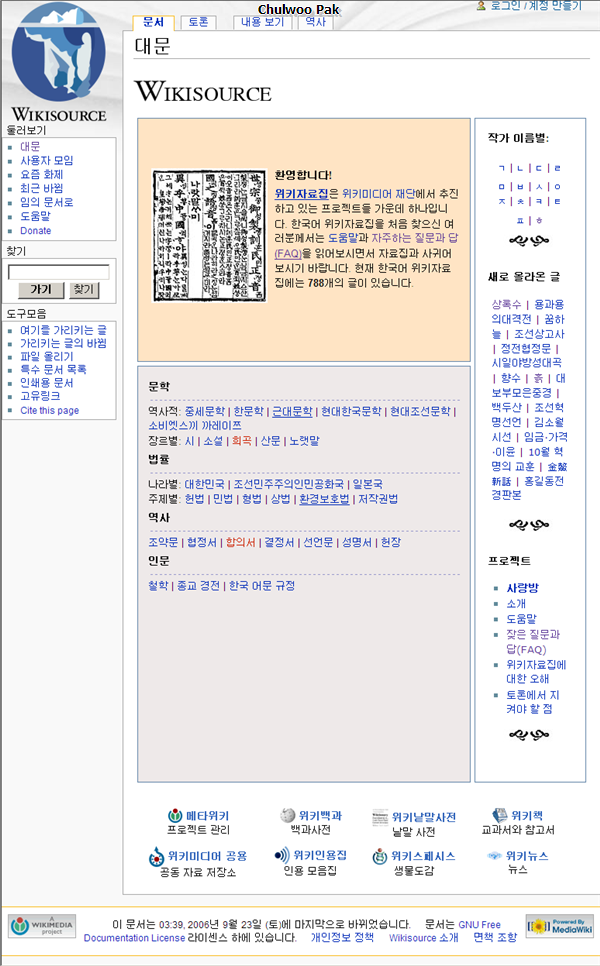Click the user icon beside 로그인

tap(481, 6)
